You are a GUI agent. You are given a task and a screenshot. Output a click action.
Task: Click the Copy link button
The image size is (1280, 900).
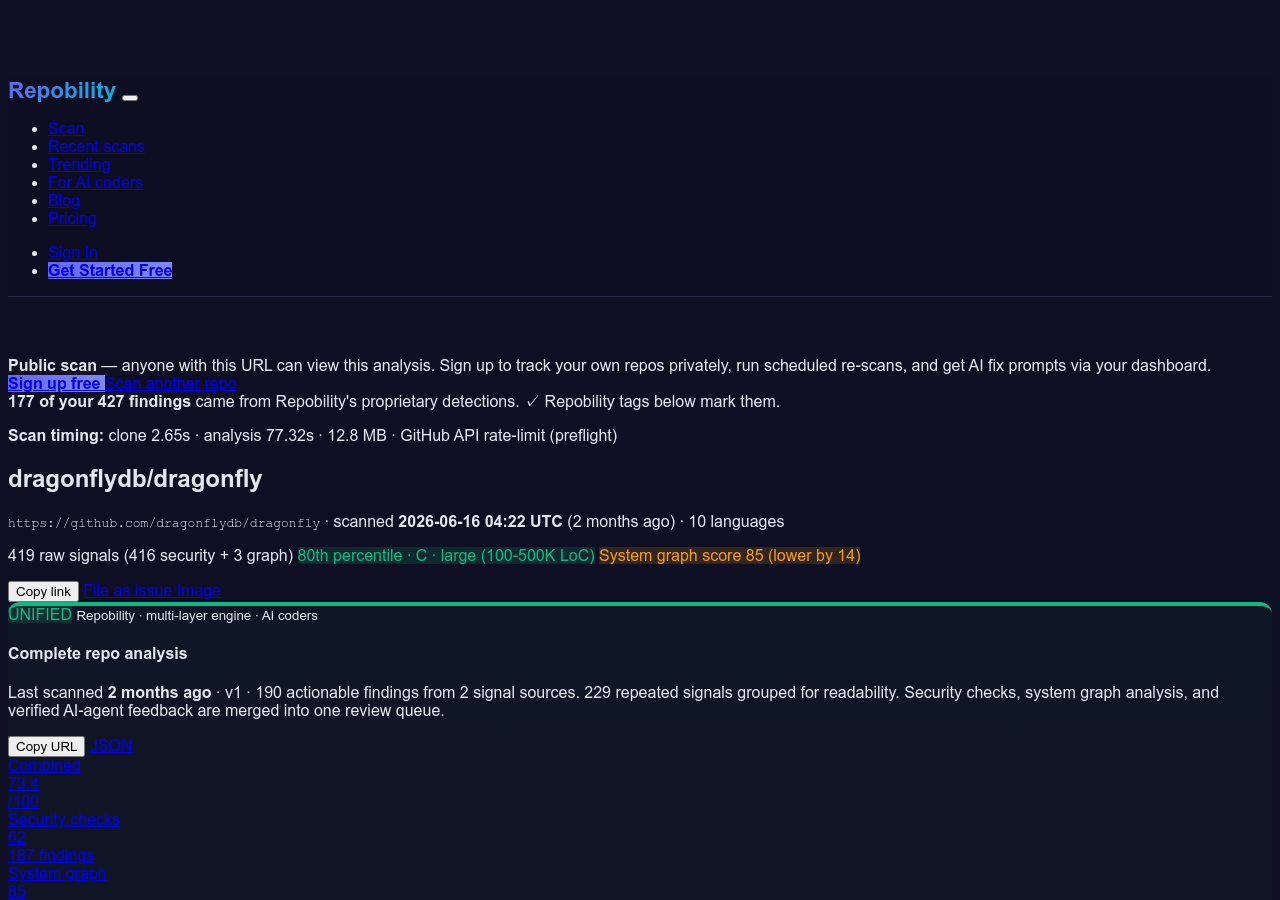pyautogui.click(x=43, y=591)
